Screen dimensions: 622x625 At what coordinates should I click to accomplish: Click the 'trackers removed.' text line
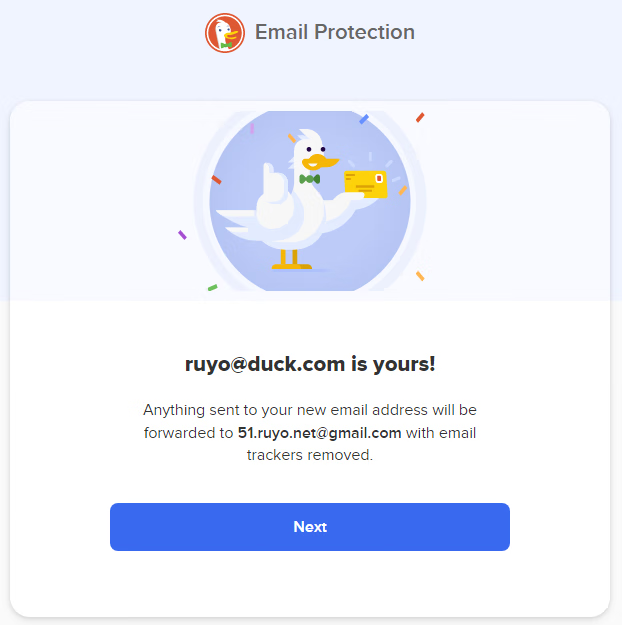[310, 455]
